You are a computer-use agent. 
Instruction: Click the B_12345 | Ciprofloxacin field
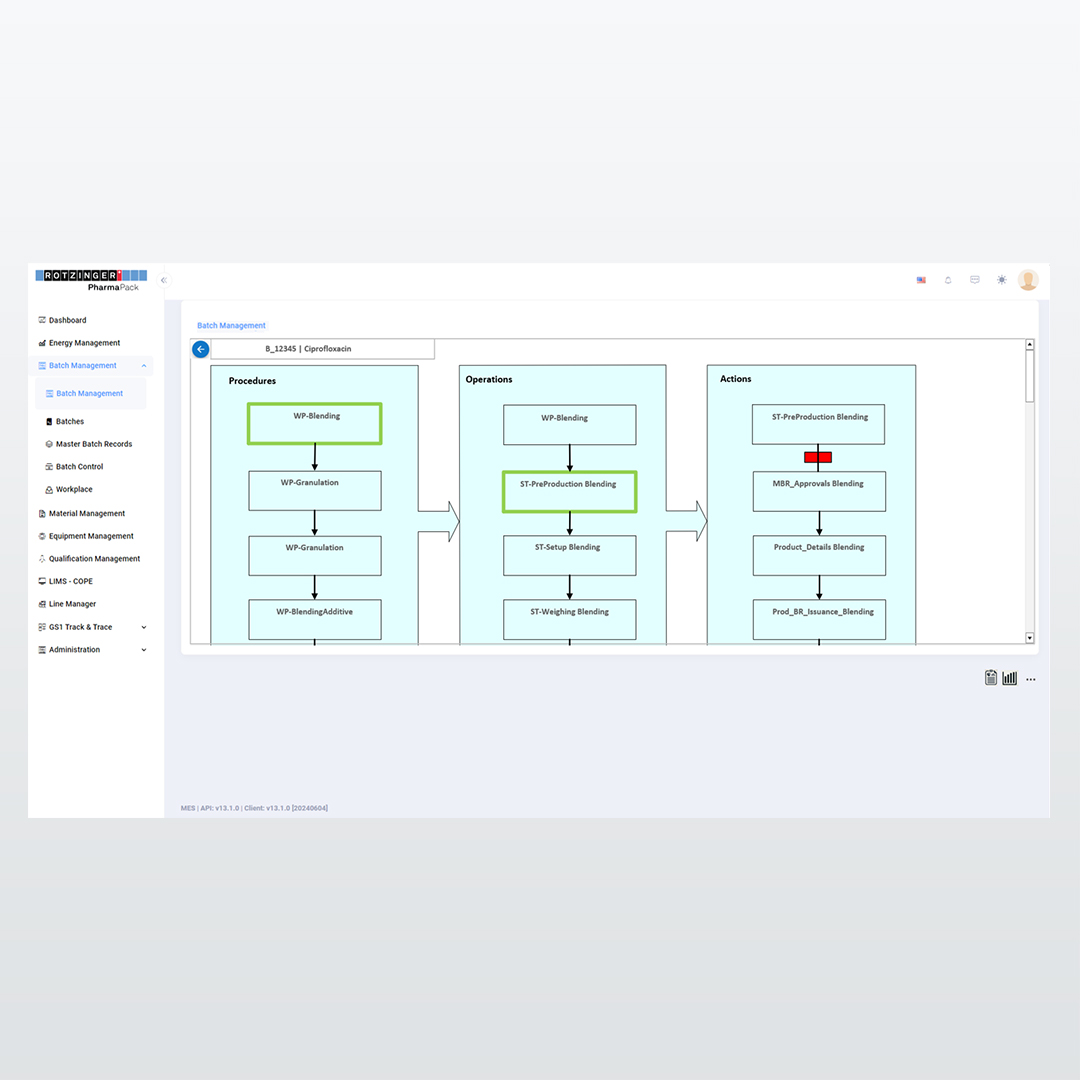pos(322,349)
